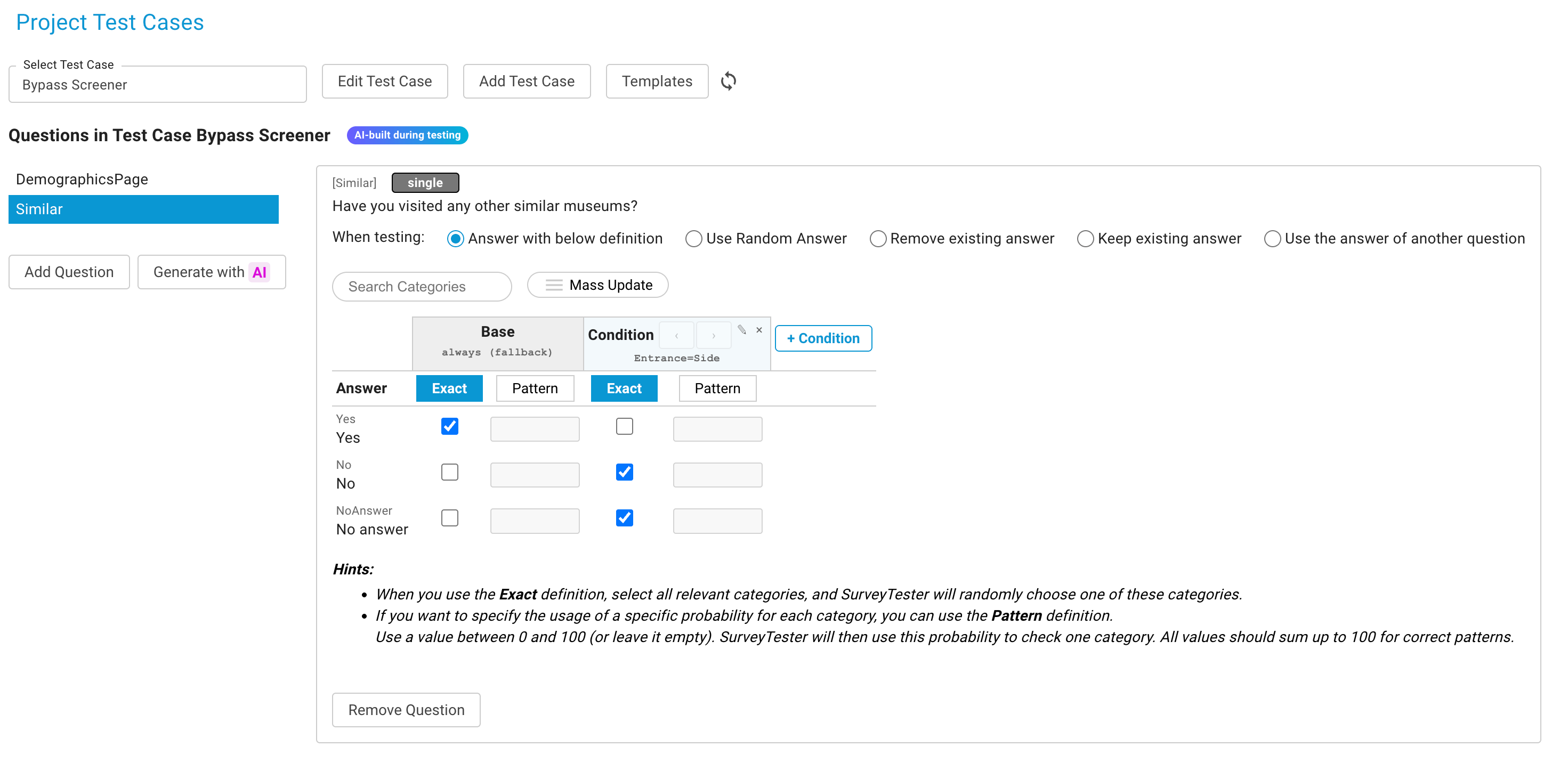The height and width of the screenshot is (763, 1568).
Task: Remove the Entrance=Side condition with the x
Action: (759, 330)
